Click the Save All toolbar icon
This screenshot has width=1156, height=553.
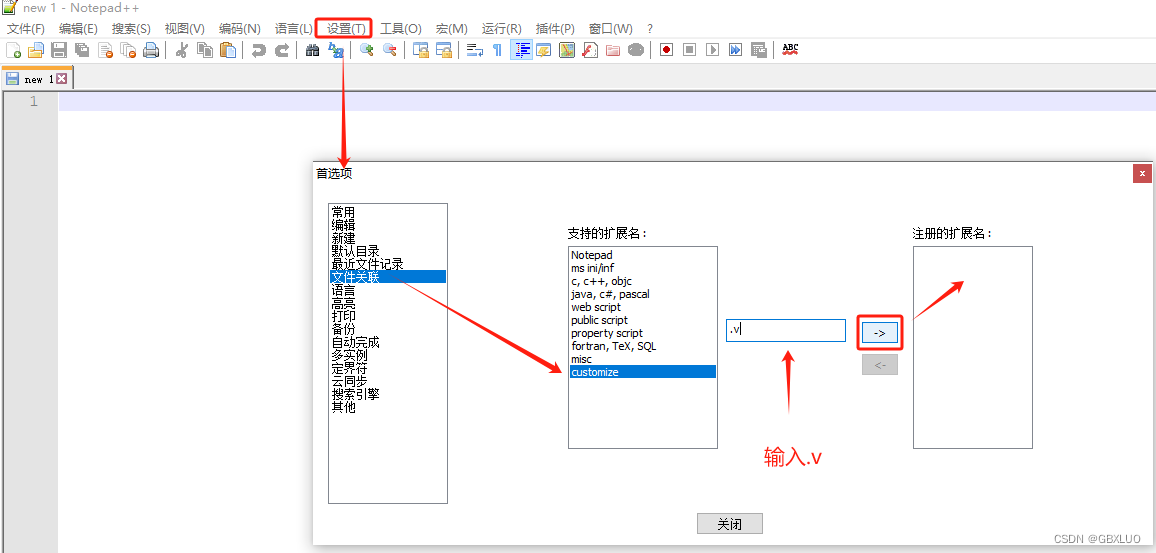82,50
